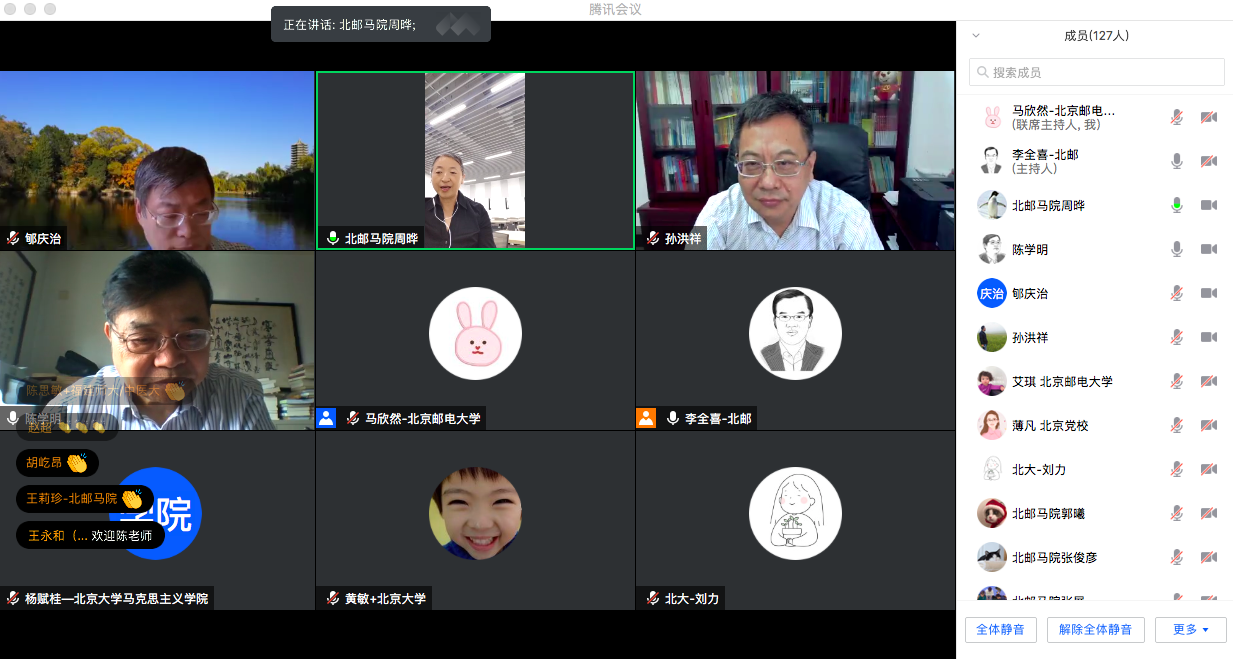Click 陈学明 avatar in member list
The image size is (1233, 659).
point(992,249)
